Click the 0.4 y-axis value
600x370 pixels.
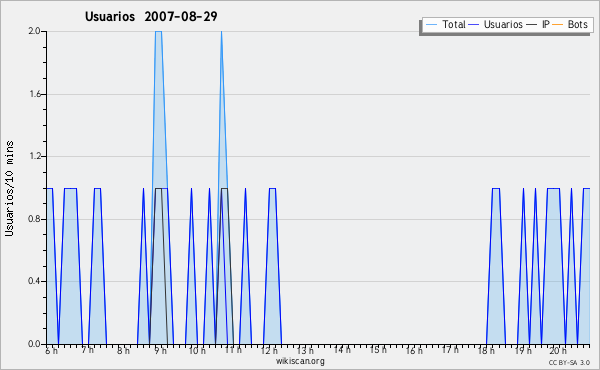pos(34,281)
